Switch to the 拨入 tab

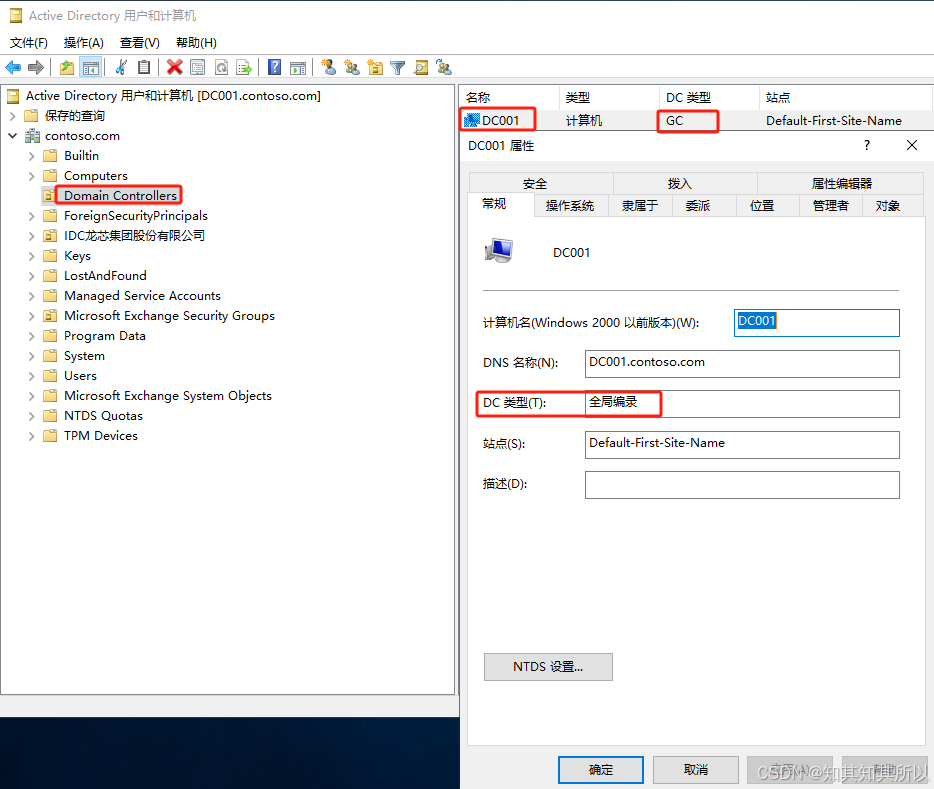pyautogui.click(x=686, y=183)
